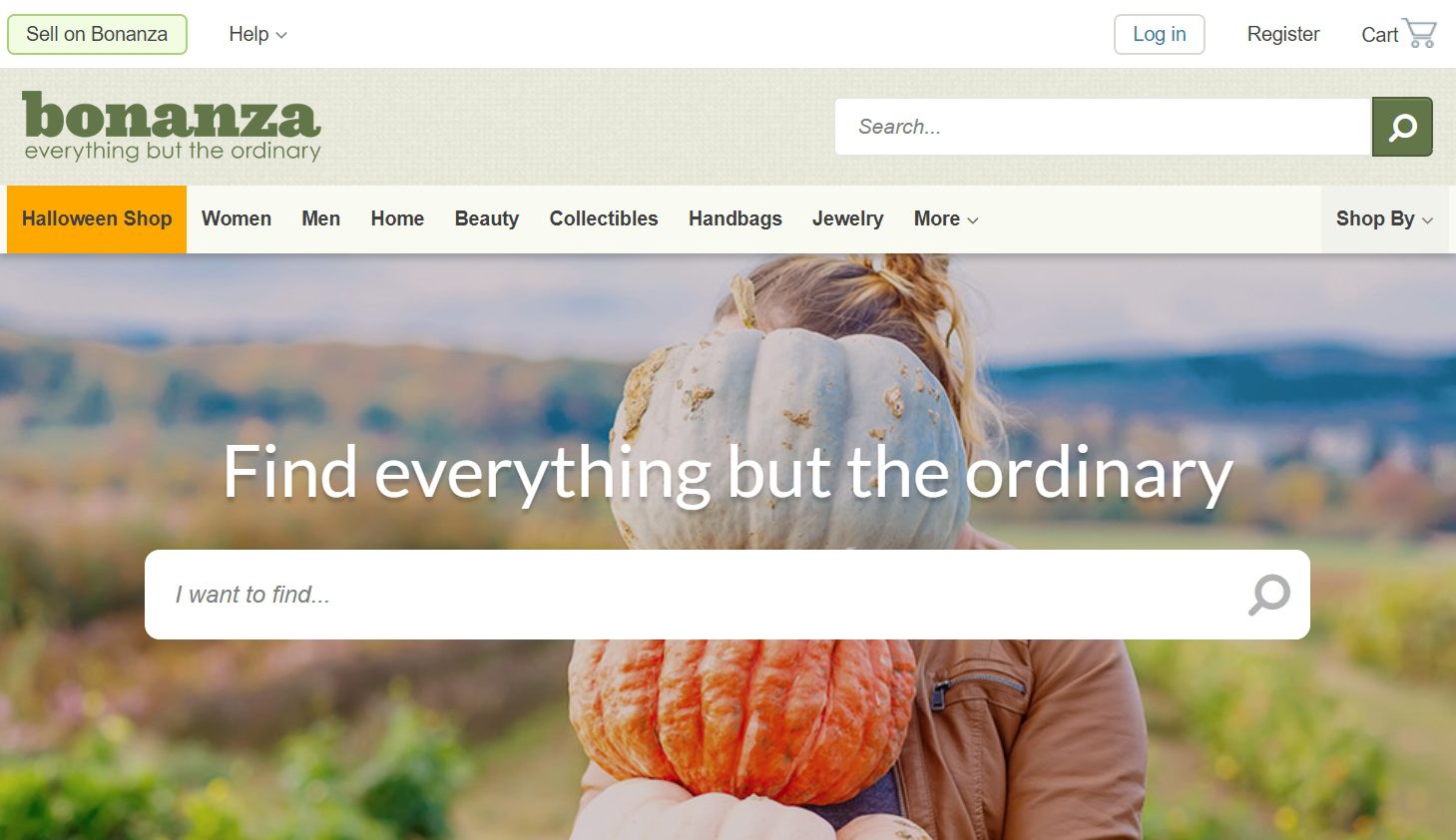Open the Jewelry category

tap(848, 218)
